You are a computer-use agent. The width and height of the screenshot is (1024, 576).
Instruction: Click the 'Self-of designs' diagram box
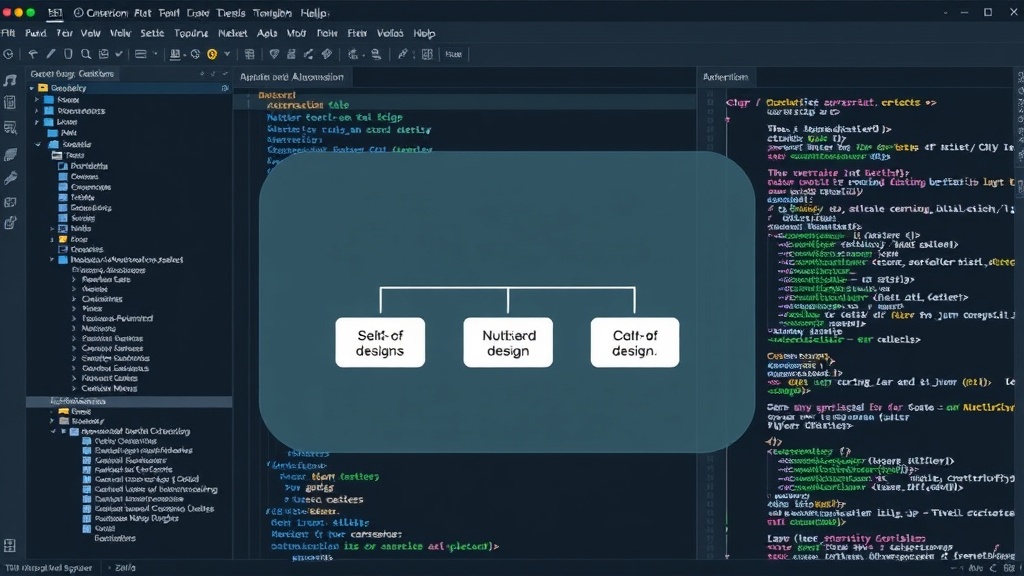(380, 343)
